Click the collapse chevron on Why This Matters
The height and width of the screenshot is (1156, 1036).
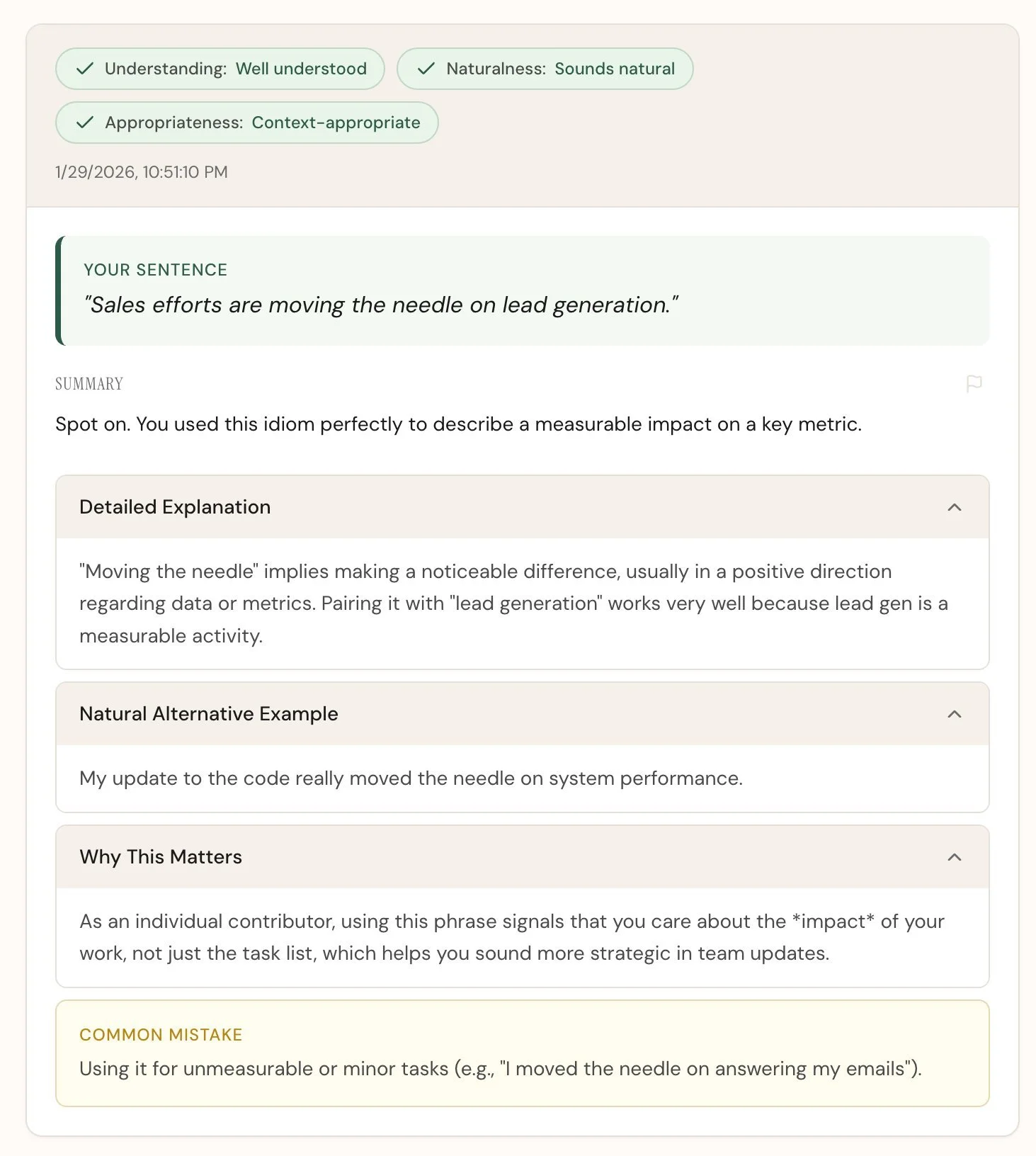[955, 856]
